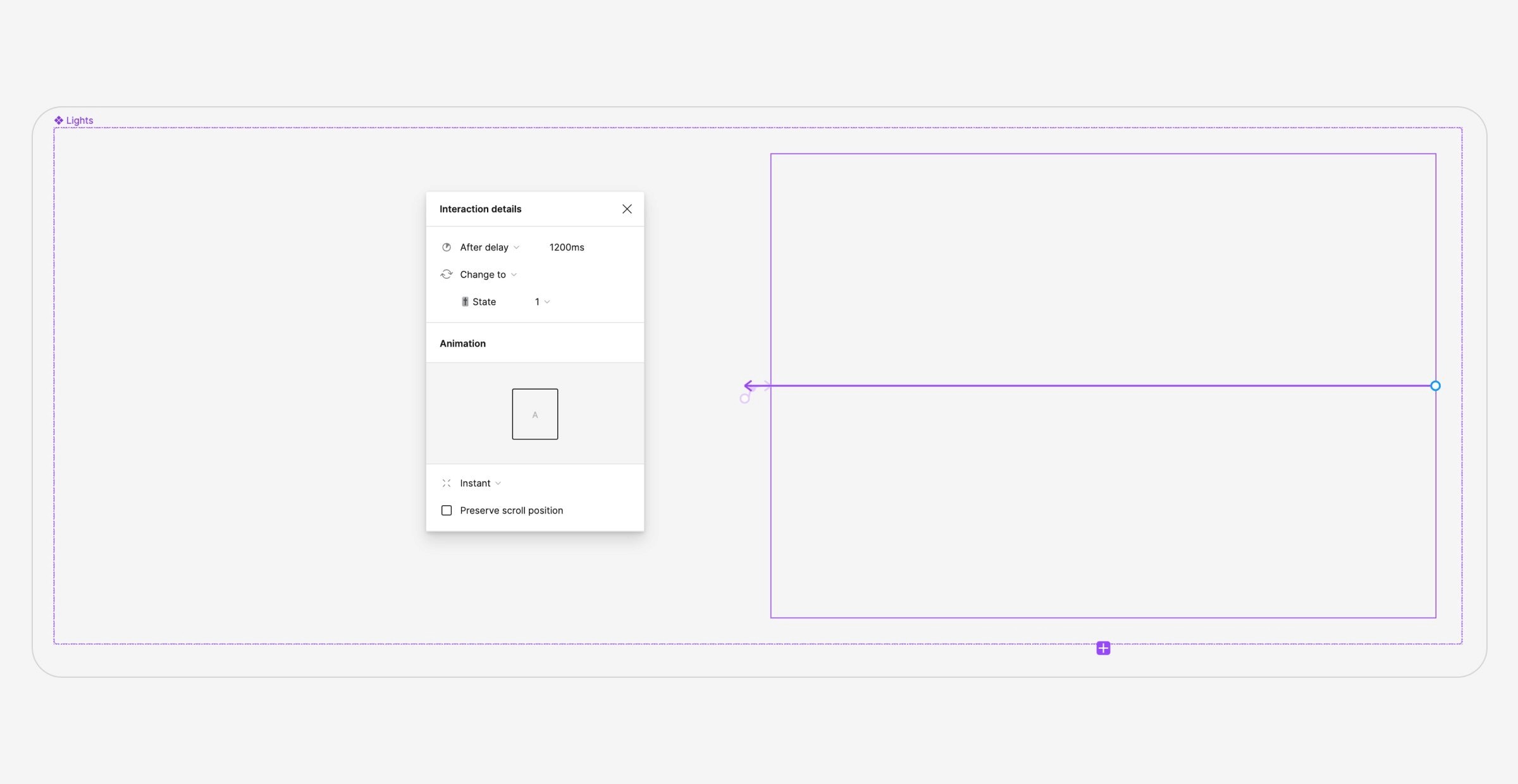Screen dimensions: 1518x784
Task: Click the Change to swap icon
Action: coord(447,274)
